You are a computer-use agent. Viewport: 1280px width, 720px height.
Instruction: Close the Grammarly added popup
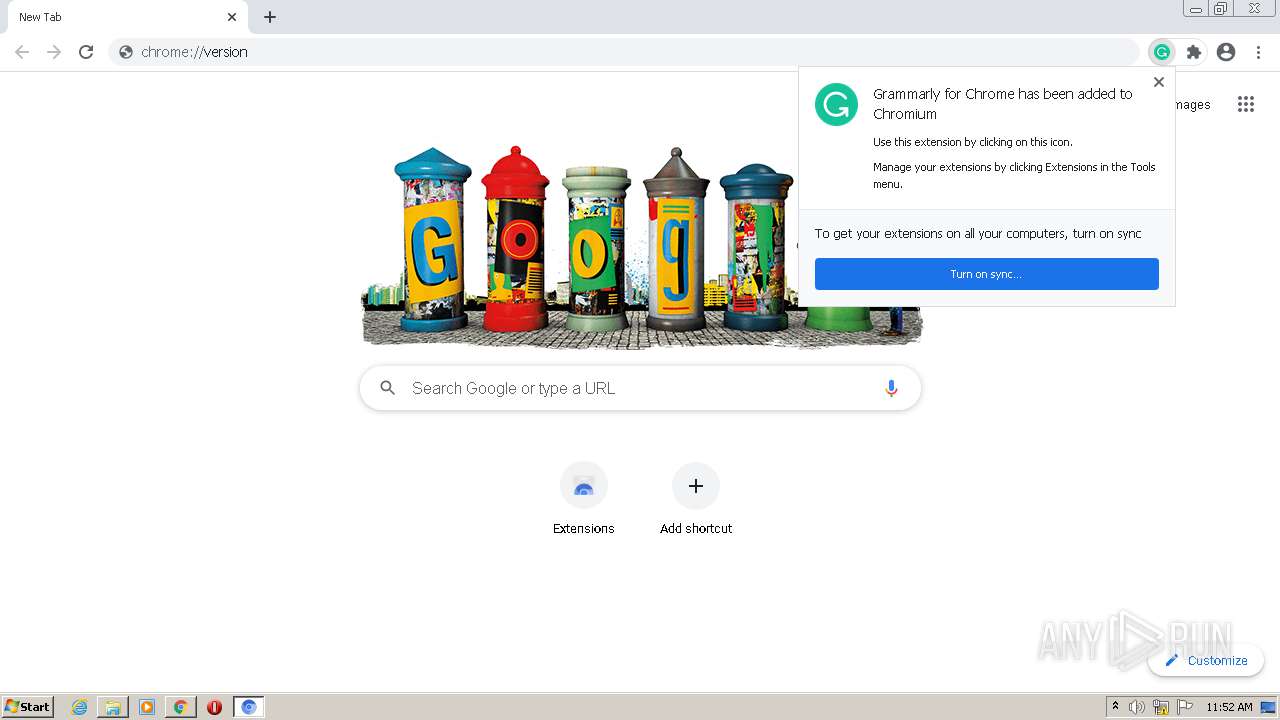tap(1158, 82)
